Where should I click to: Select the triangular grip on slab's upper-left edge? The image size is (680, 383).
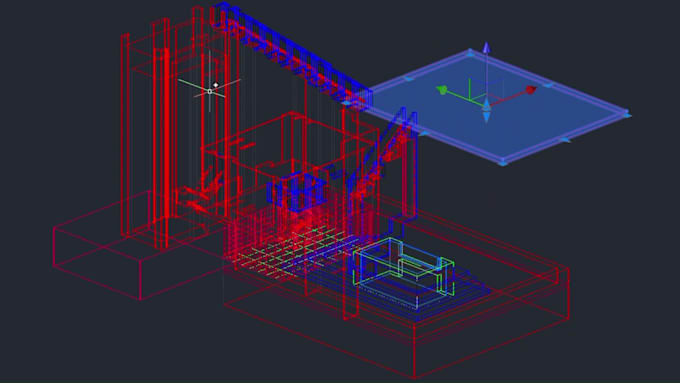(x=409, y=79)
